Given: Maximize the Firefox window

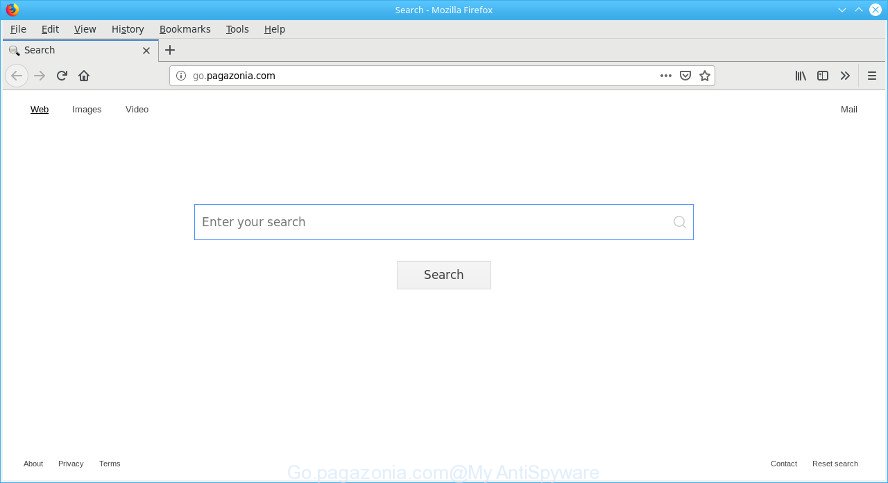Looking at the screenshot, I should [x=859, y=10].
